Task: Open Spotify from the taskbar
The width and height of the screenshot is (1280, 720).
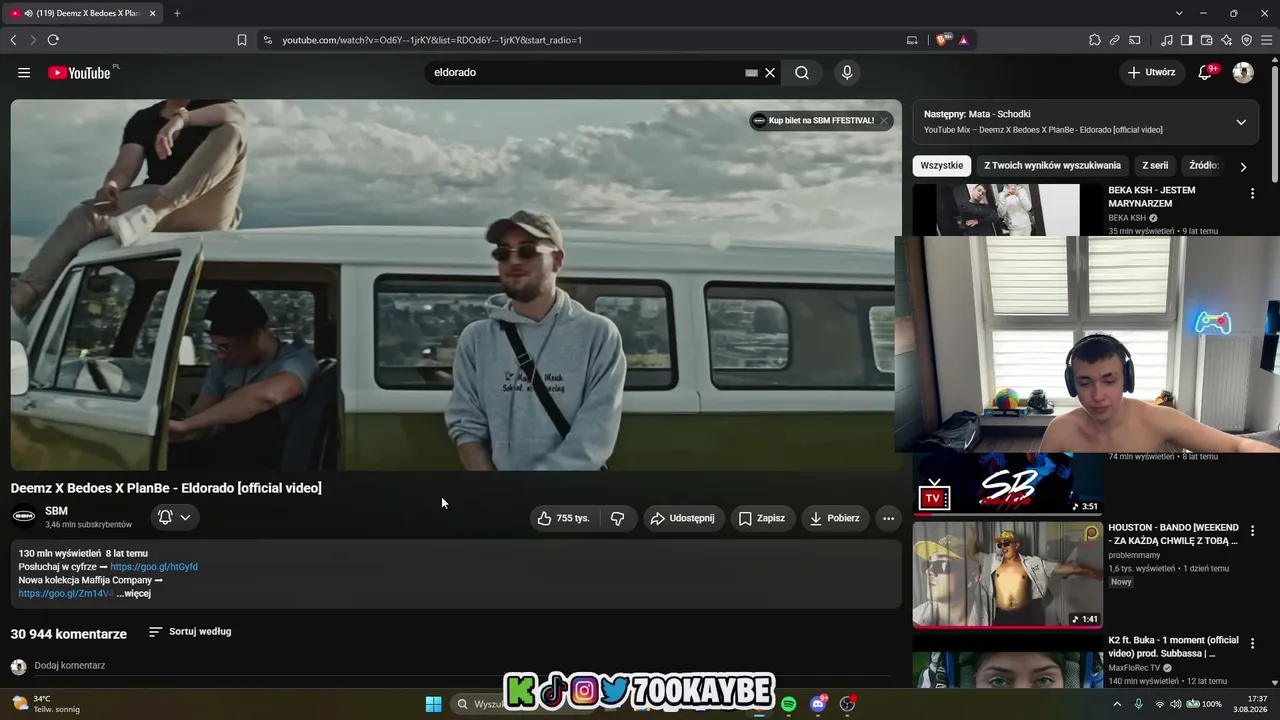Action: coord(789,704)
